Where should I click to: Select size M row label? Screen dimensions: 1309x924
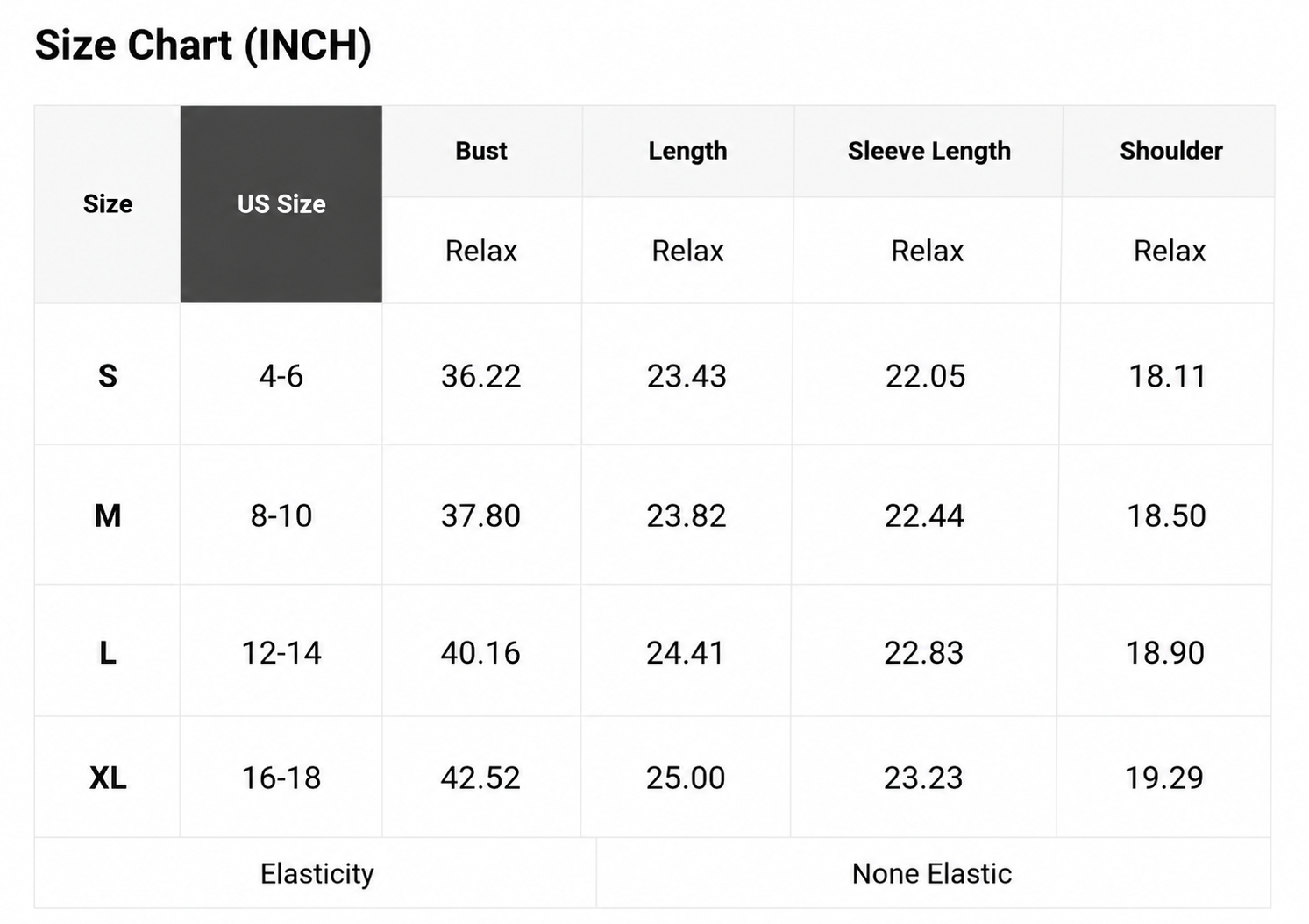[x=108, y=515]
